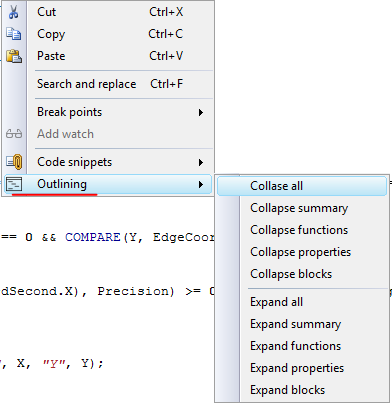Choose Collapse functions entry
This screenshot has width=392, height=407.
(302, 230)
